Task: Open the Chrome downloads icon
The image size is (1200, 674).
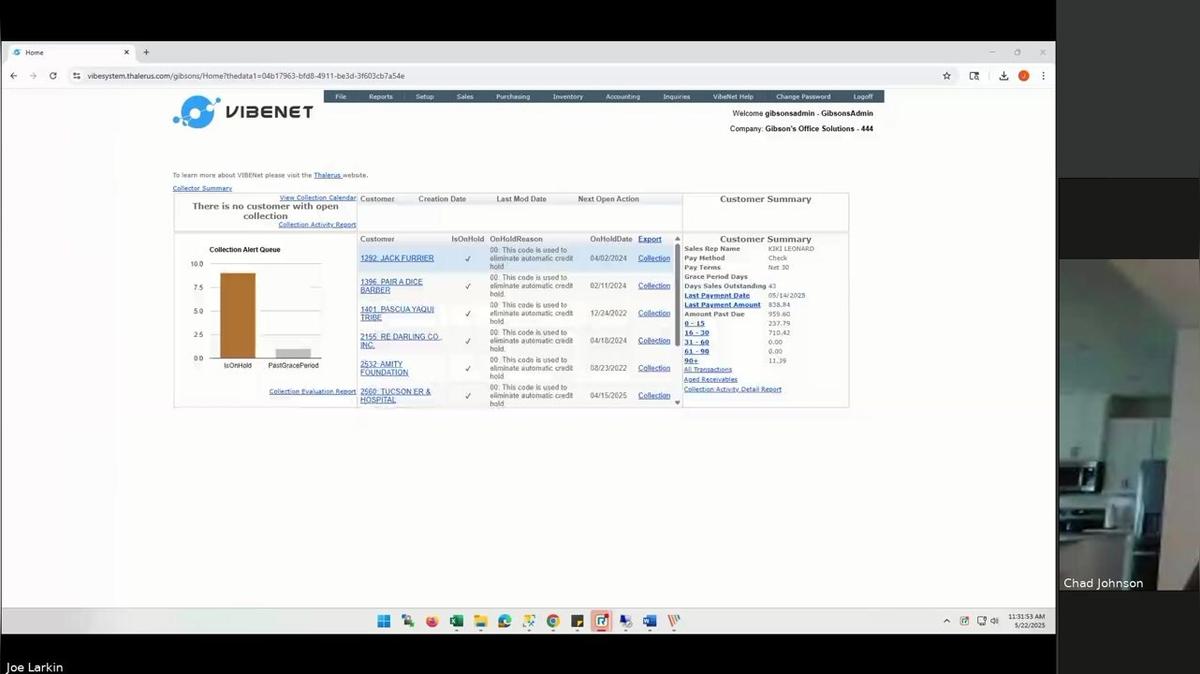Action: [1003, 75]
